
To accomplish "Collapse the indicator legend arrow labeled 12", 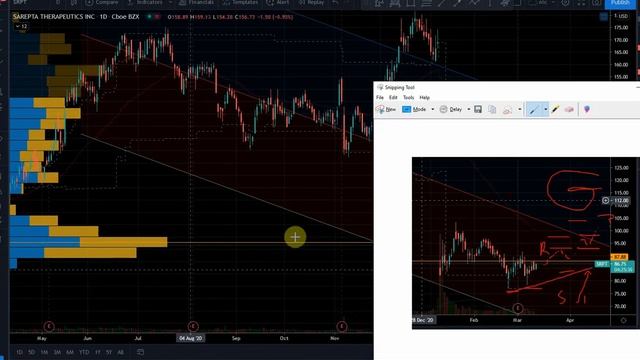I will tap(21, 27).
